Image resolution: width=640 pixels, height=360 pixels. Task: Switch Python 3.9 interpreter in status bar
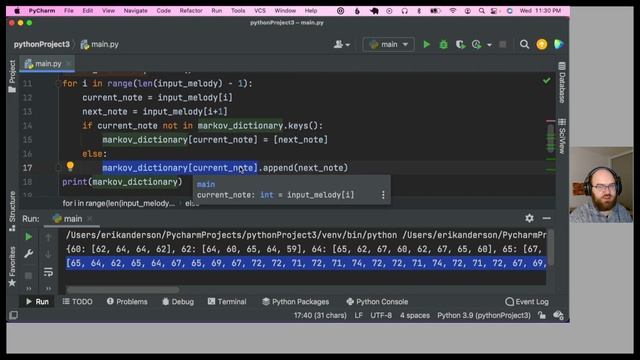pos(484,316)
